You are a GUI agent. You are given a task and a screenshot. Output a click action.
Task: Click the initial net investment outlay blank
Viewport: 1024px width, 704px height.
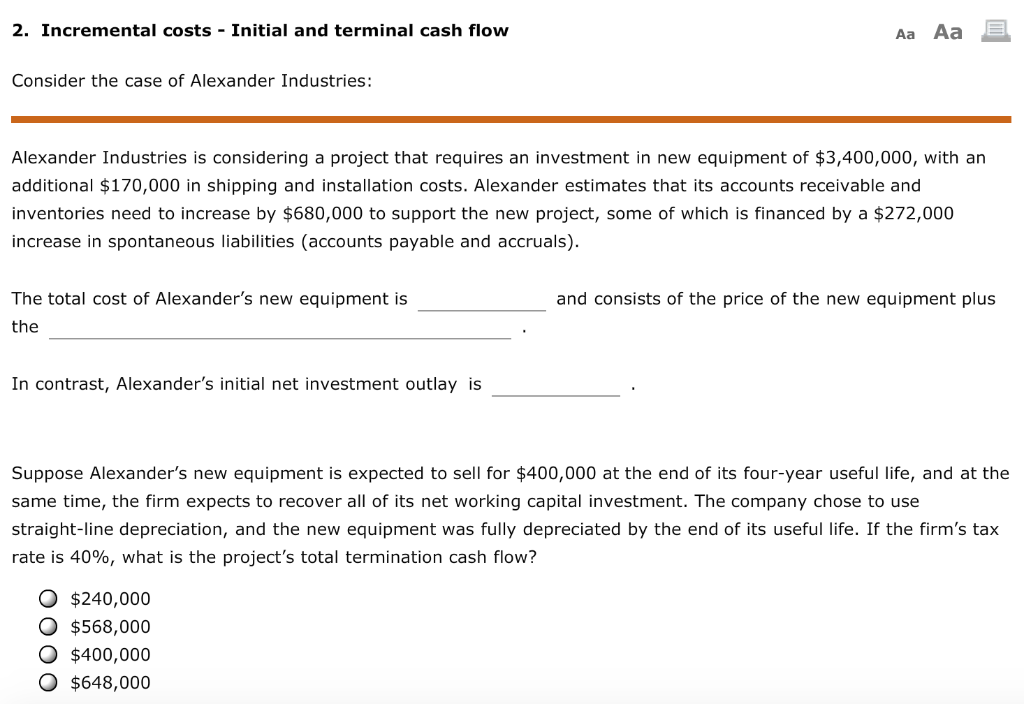pos(555,390)
